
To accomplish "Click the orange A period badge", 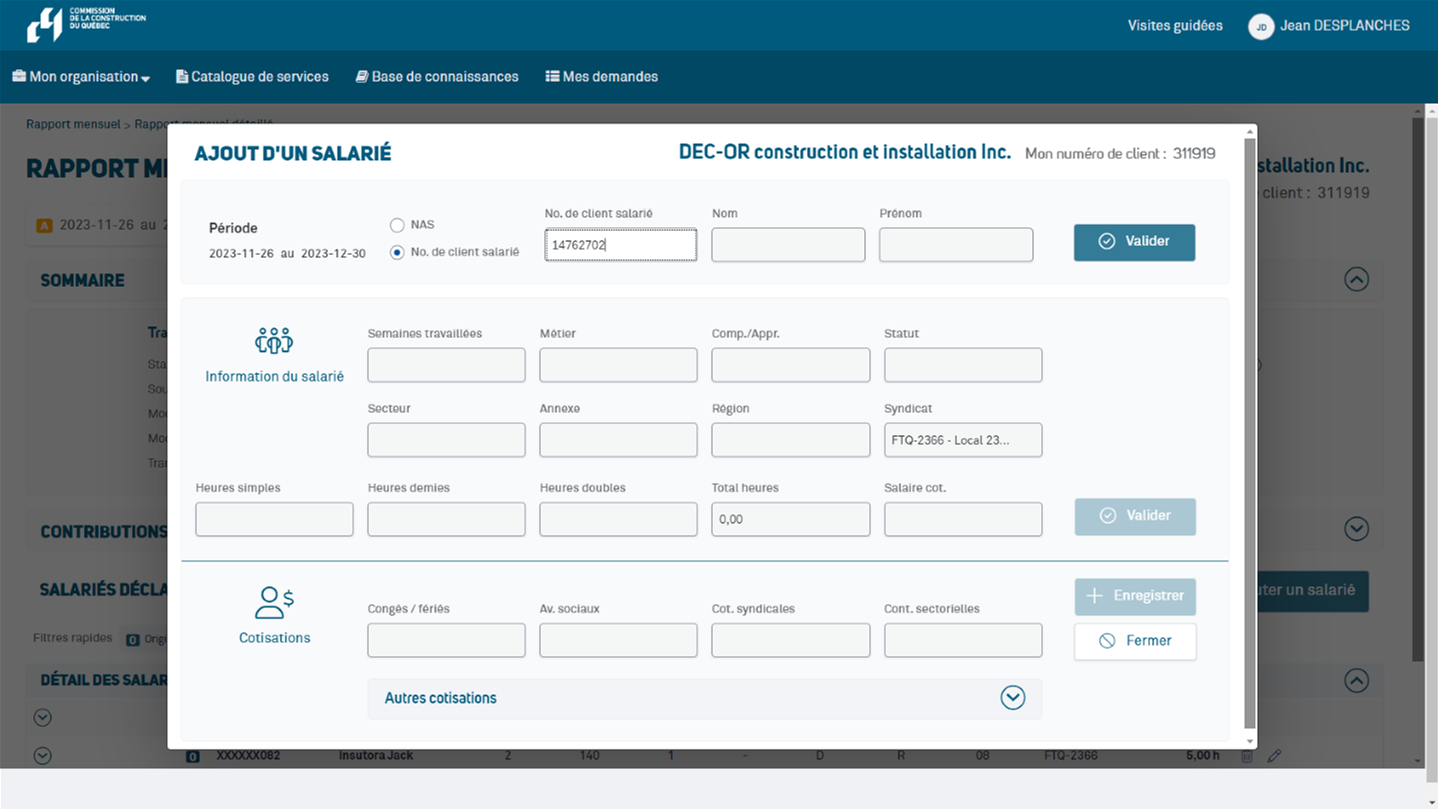I will click(44, 226).
